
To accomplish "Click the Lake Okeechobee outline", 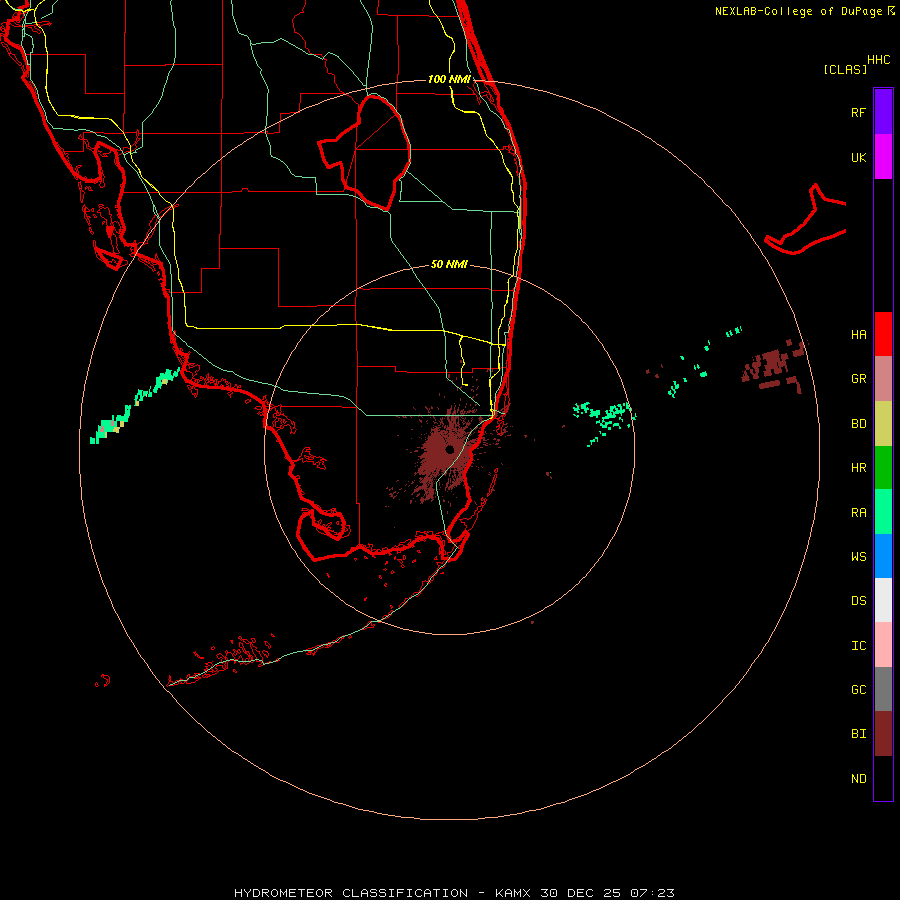I will coord(364,152).
